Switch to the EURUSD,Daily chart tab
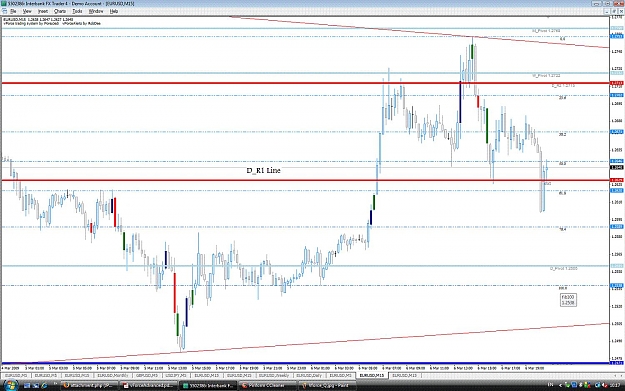The height and width of the screenshot is (391, 625). click(309, 375)
